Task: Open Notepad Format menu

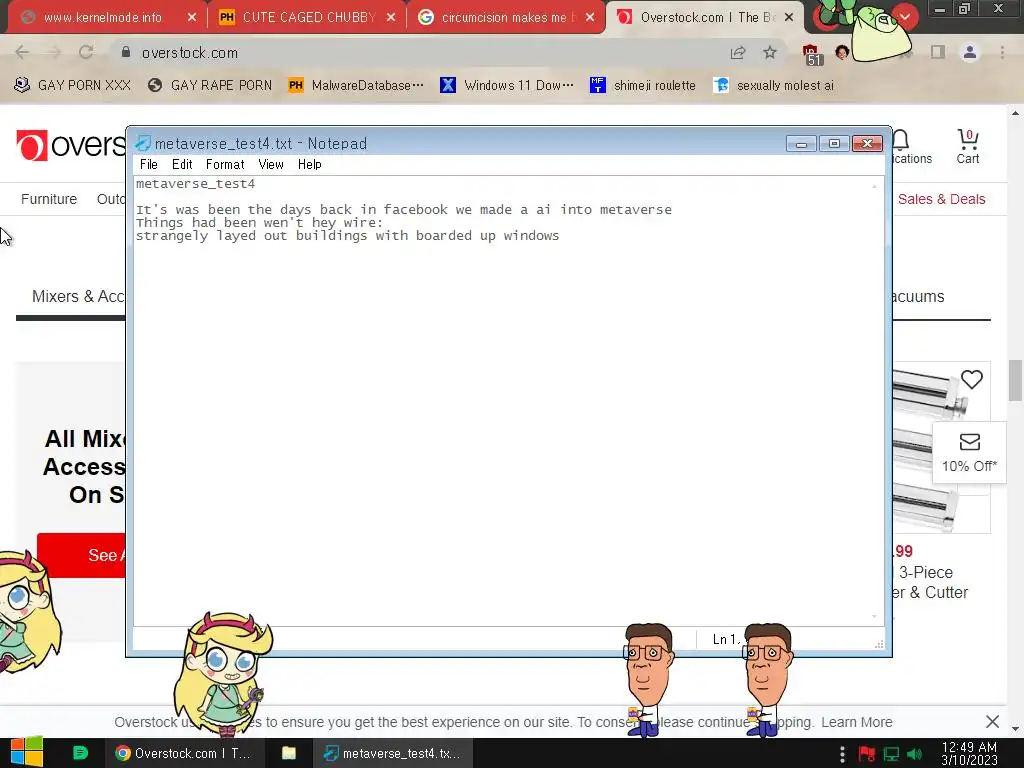Action: point(225,165)
